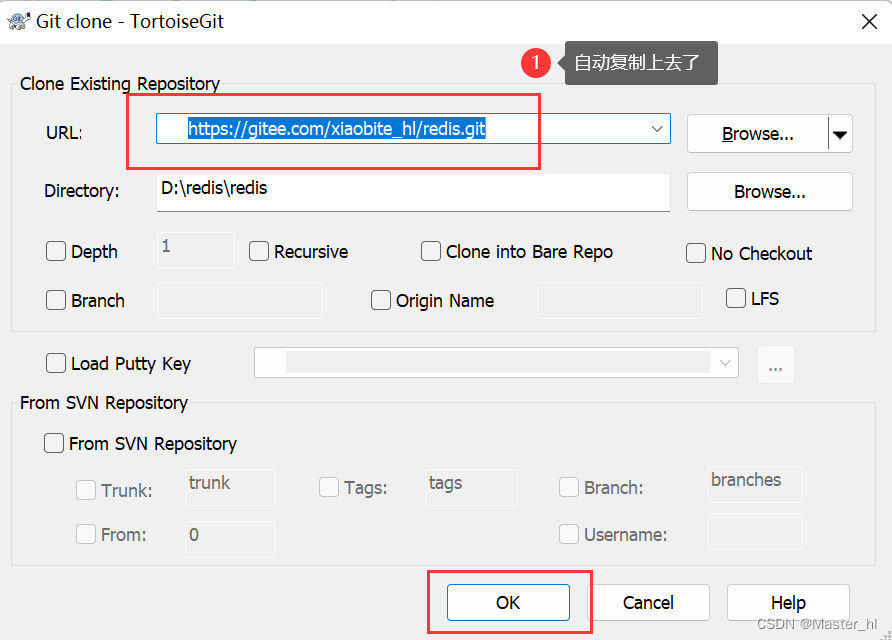Tick the Tags checkbox
This screenshot has height=640, width=892.
[329, 487]
